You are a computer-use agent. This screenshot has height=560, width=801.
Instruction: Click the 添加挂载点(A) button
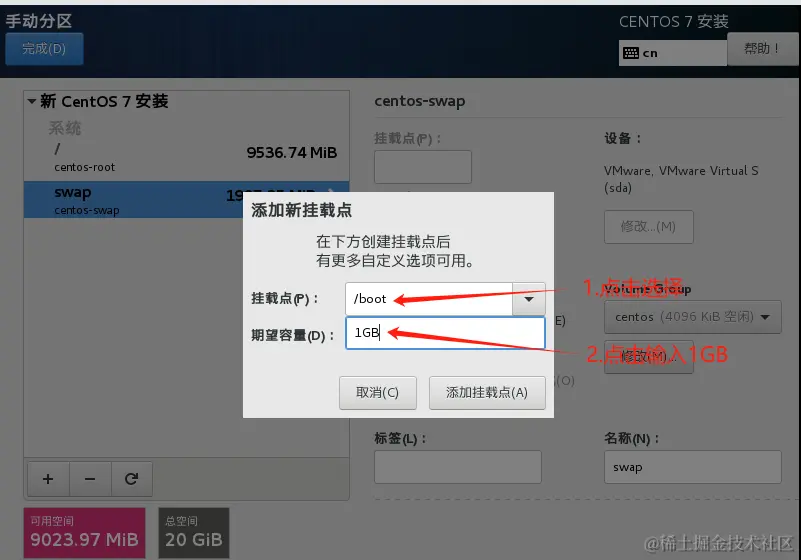(487, 392)
